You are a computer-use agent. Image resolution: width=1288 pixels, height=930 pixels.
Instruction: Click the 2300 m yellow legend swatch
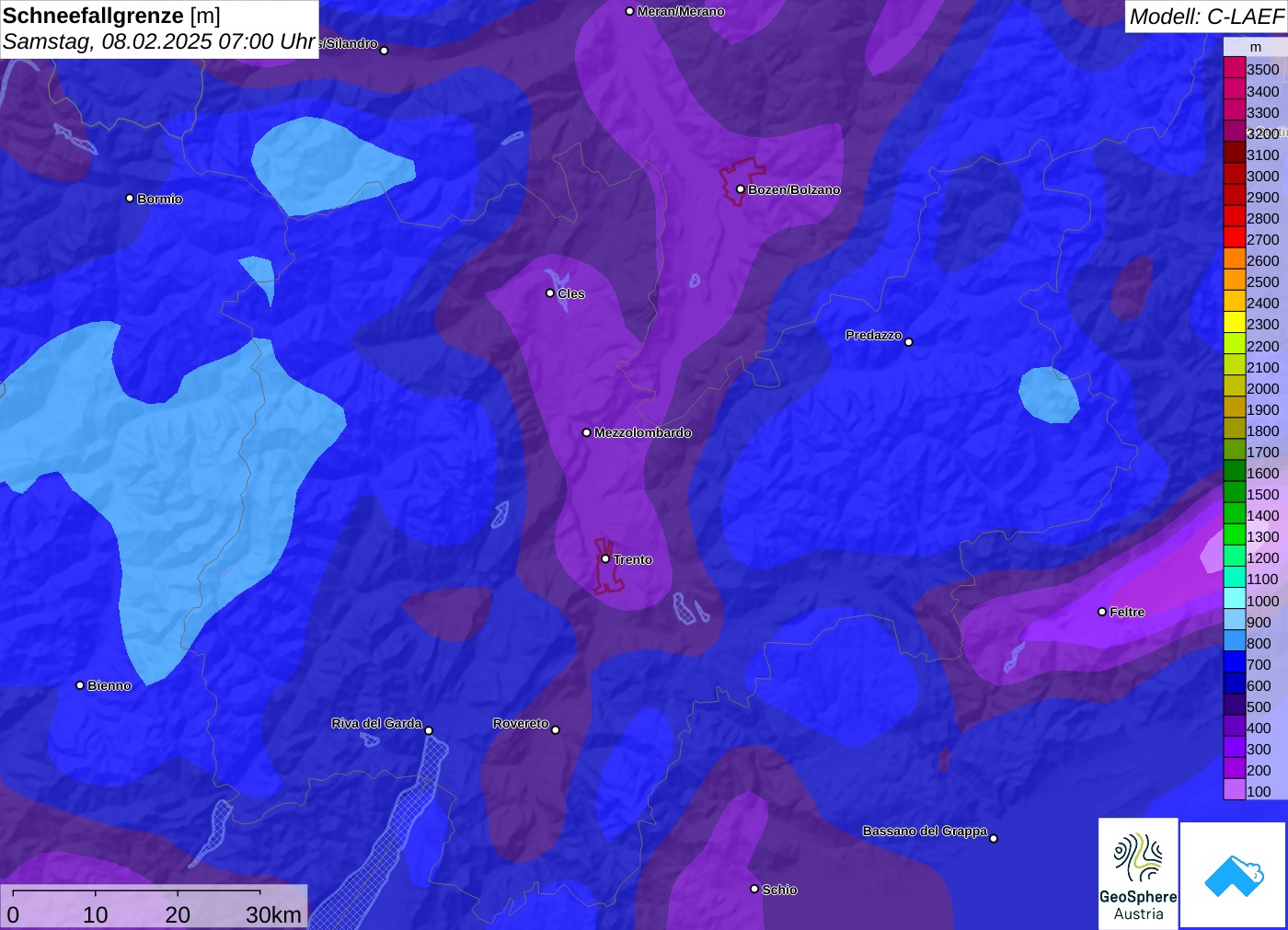pos(1235,323)
